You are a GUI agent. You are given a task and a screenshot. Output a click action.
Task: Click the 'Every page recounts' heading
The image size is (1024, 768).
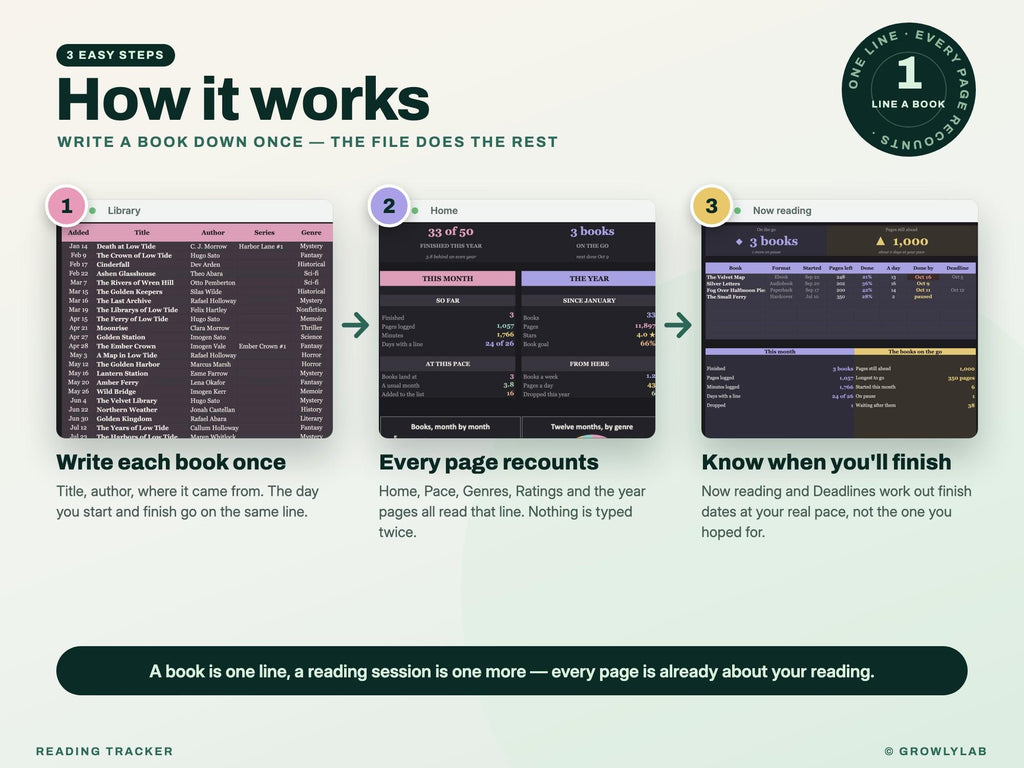488,462
